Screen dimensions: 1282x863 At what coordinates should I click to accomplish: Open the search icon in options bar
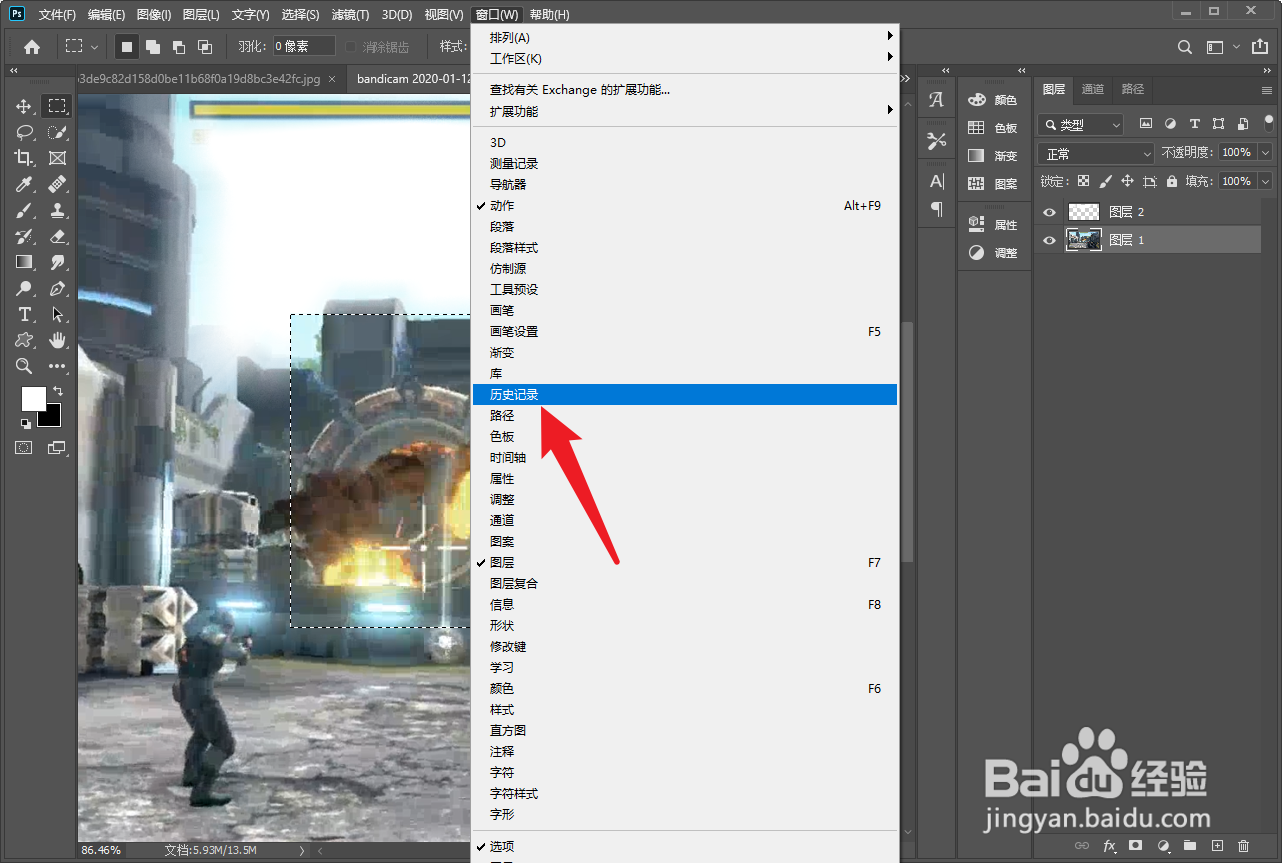coord(1184,46)
